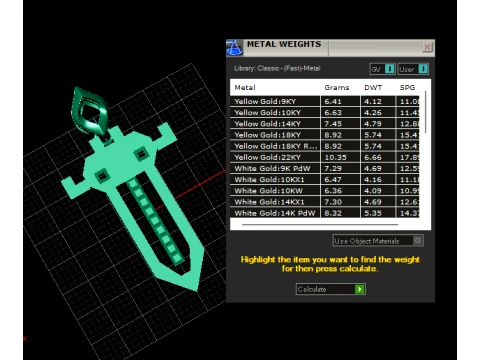Select the White Gold:14K PdW row
The image size is (480, 360).
(324, 213)
